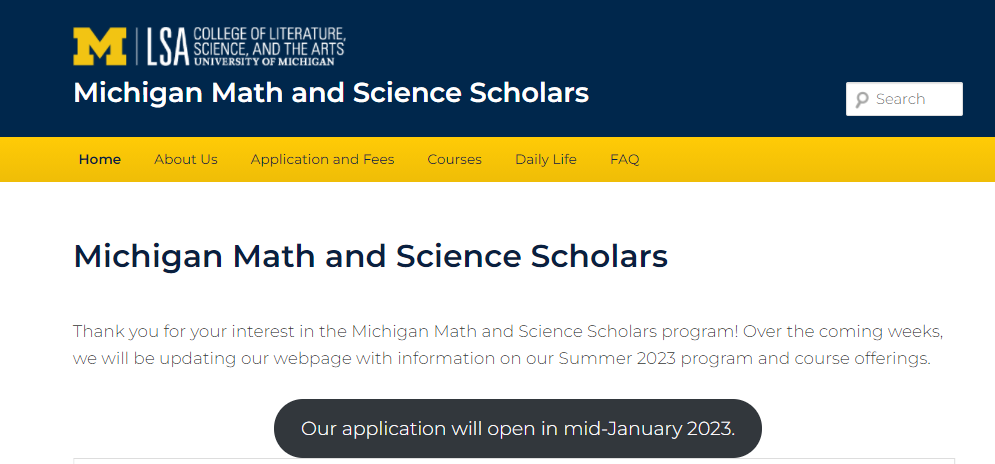Open the Daily Life menu item
This screenshot has height=464, width=995.
pos(546,159)
